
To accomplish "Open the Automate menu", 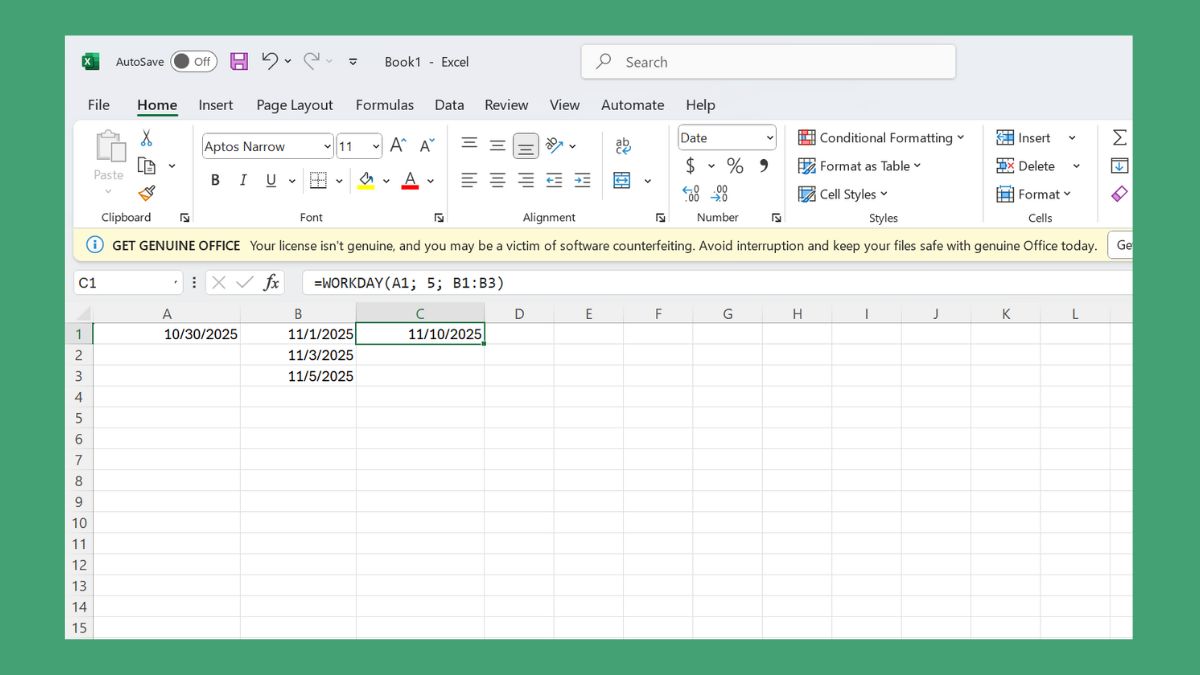I will click(x=632, y=105).
